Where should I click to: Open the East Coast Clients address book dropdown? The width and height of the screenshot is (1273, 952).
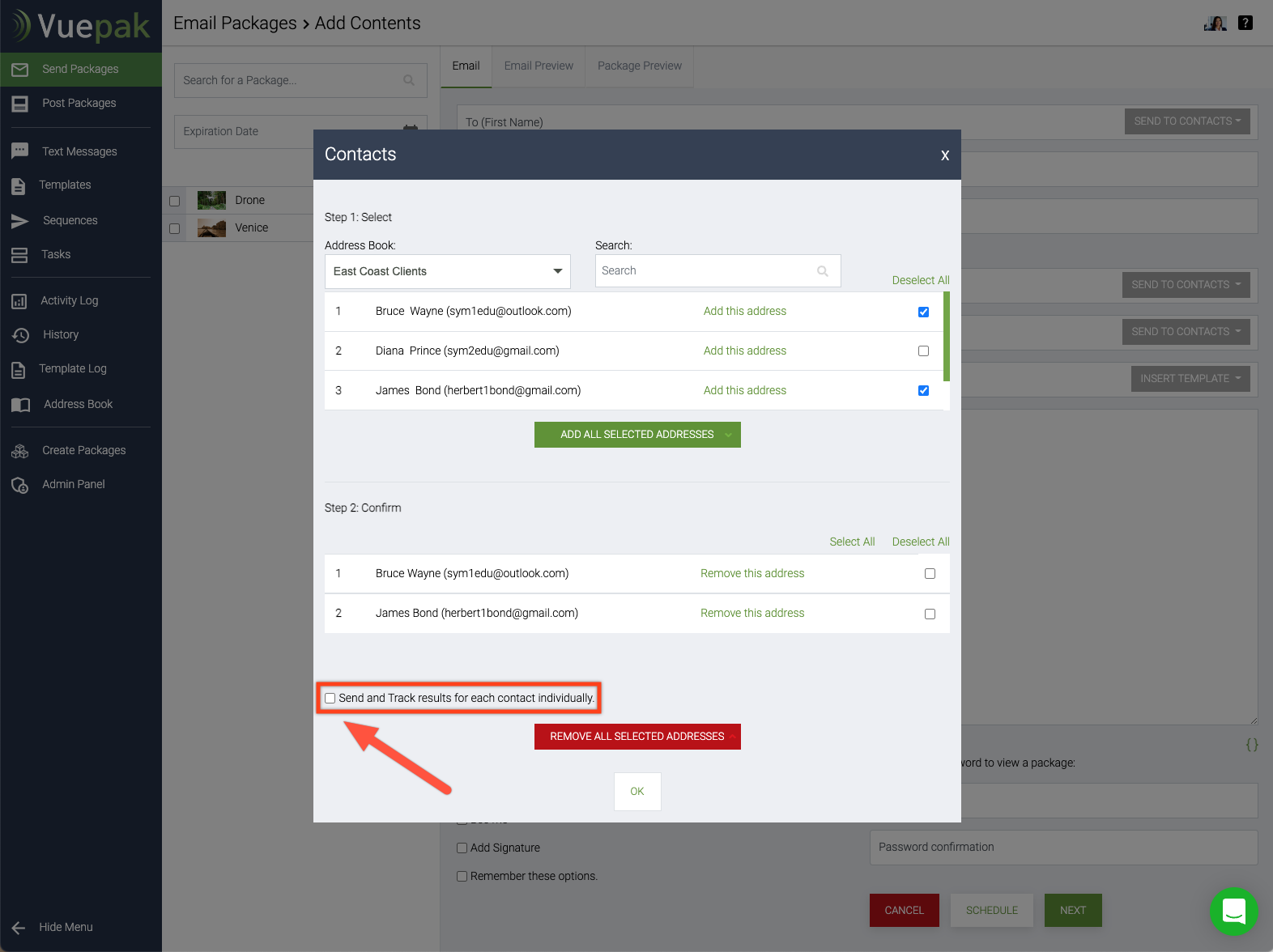(448, 271)
